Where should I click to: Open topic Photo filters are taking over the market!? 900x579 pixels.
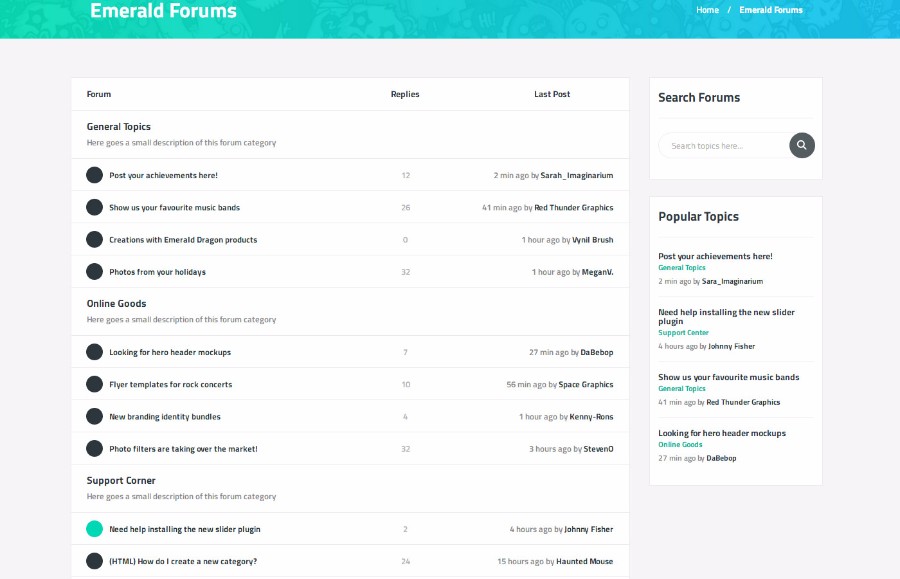[x=183, y=449]
